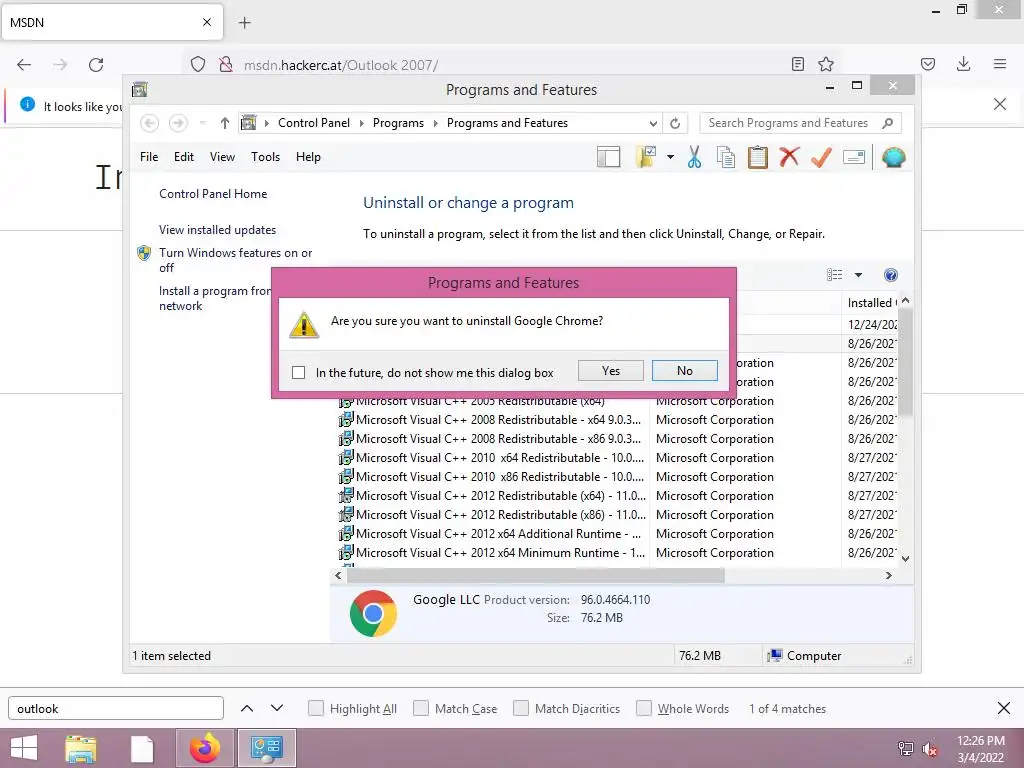The image size is (1024, 768).
Task: Open Firefox downloads arrow icon
Action: click(x=963, y=64)
